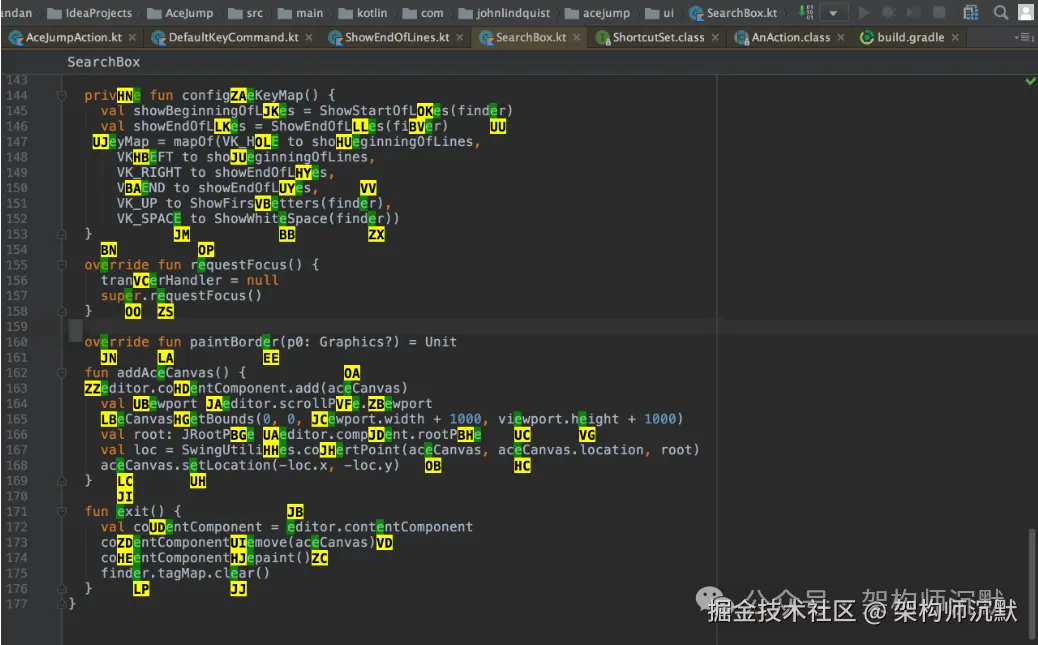Click the Search Everywhere magnifier
The width and height of the screenshot is (1038, 645).
click(1001, 13)
